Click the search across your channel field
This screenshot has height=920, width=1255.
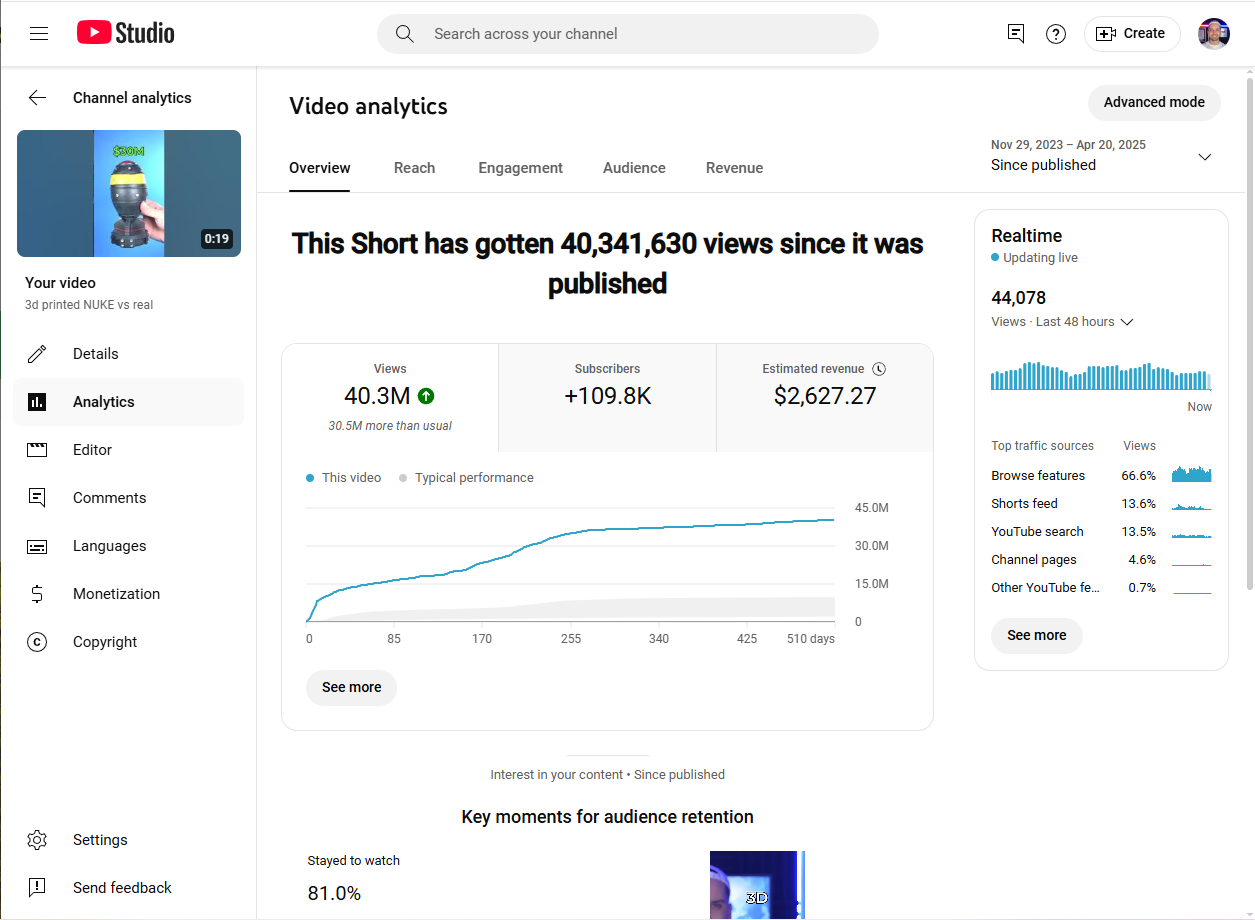coord(627,34)
